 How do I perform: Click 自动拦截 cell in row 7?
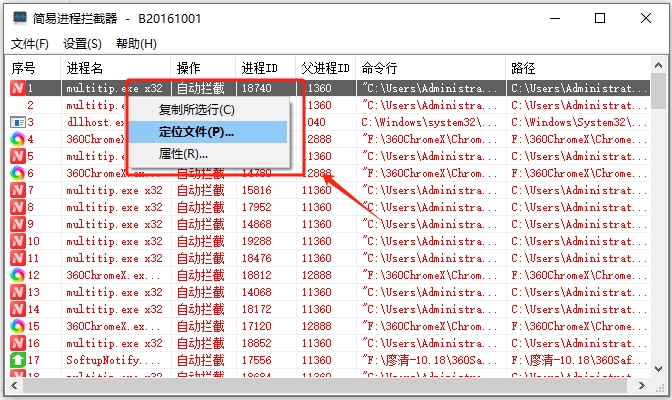click(x=201, y=190)
